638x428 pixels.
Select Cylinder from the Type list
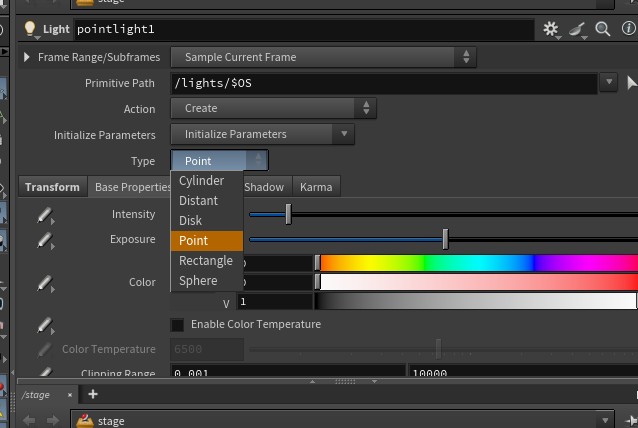point(201,181)
